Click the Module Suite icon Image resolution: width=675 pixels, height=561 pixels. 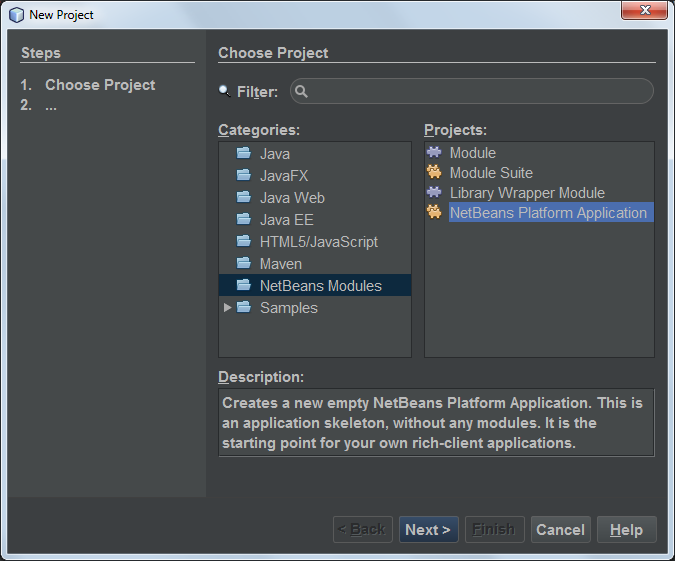(434, 173)
